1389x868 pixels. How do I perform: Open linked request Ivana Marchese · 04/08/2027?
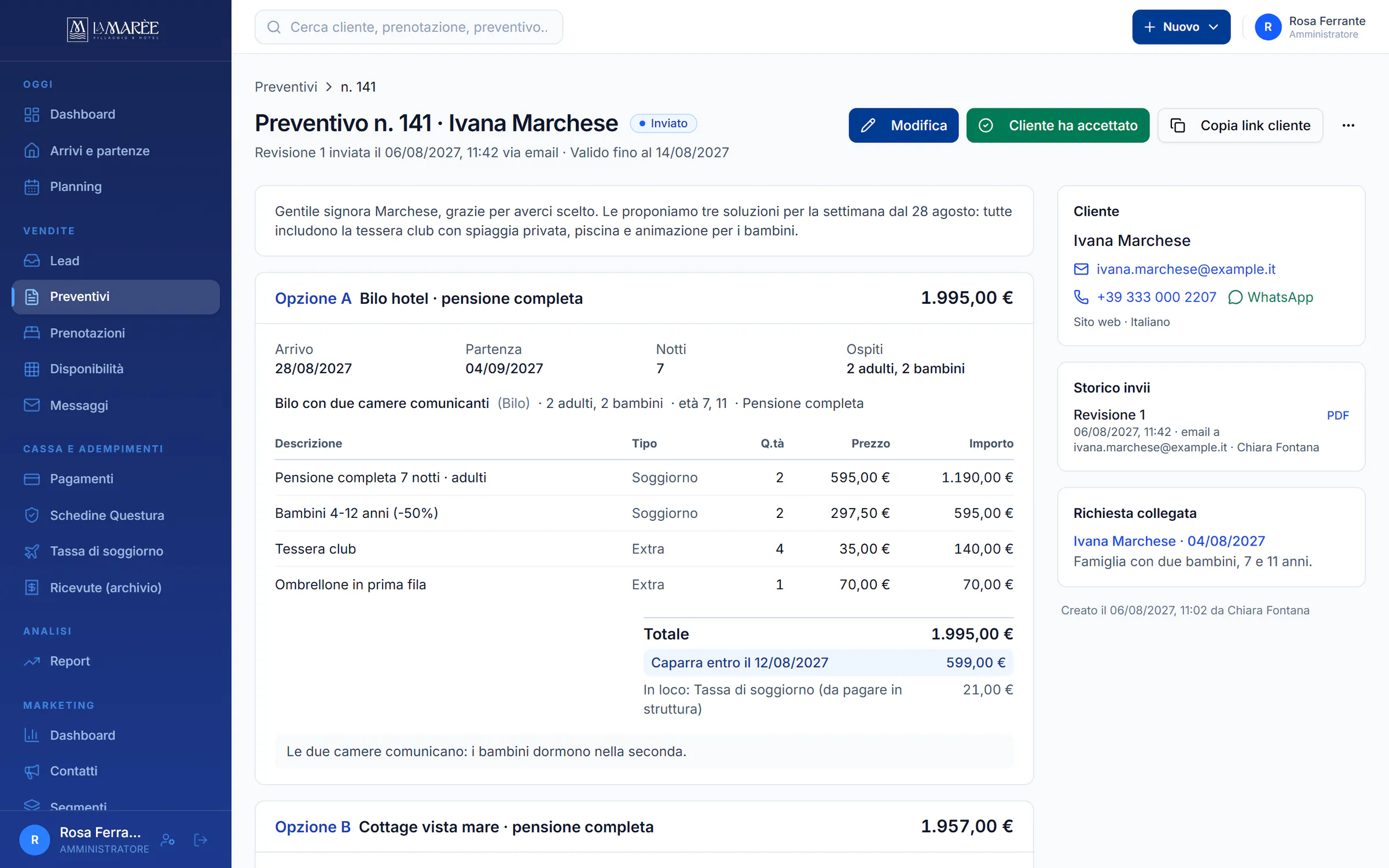pyautogui.click(x=1169, y=541)
